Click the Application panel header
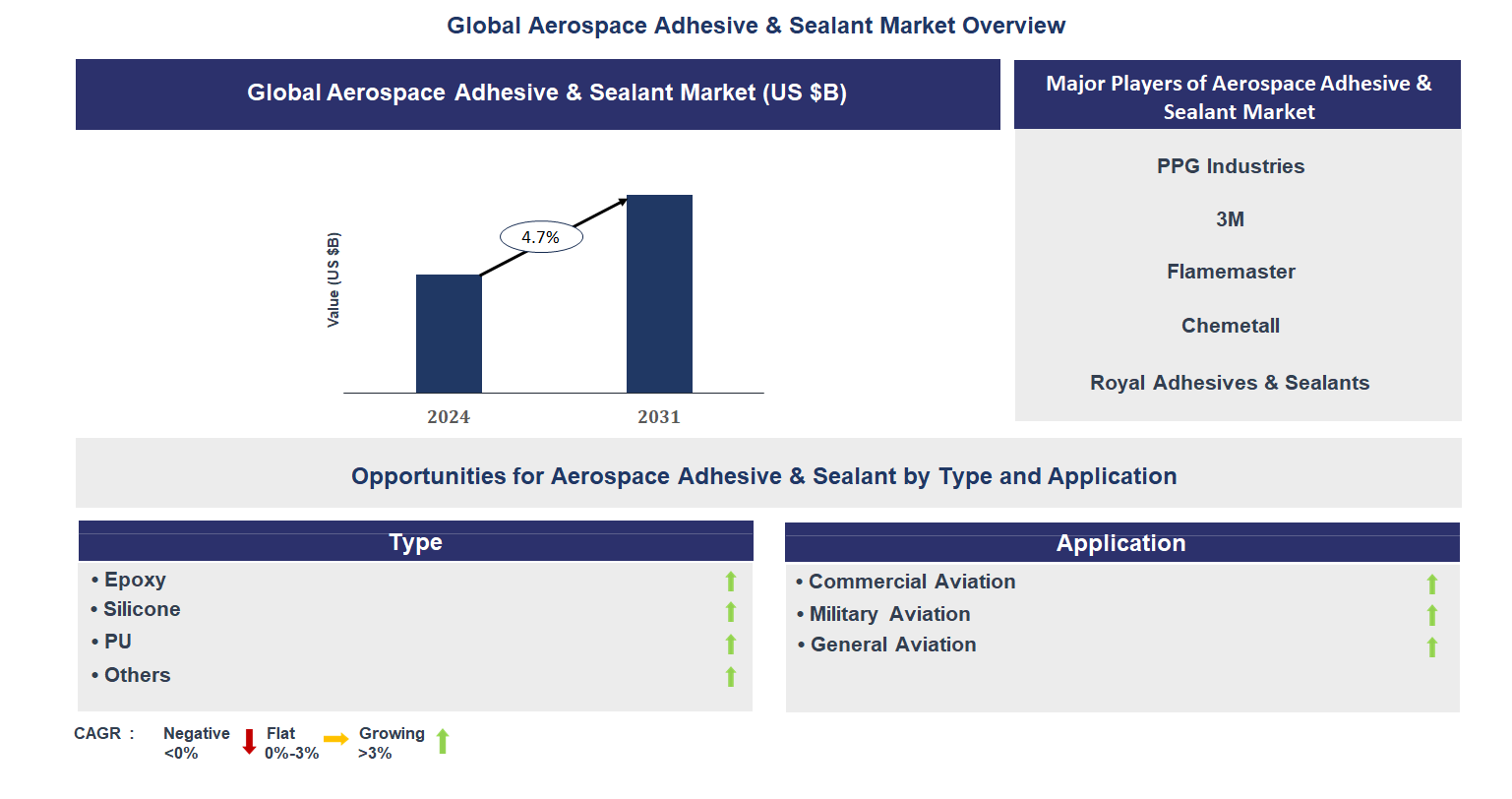The image size is (1512, 799). click(1120, 543)
